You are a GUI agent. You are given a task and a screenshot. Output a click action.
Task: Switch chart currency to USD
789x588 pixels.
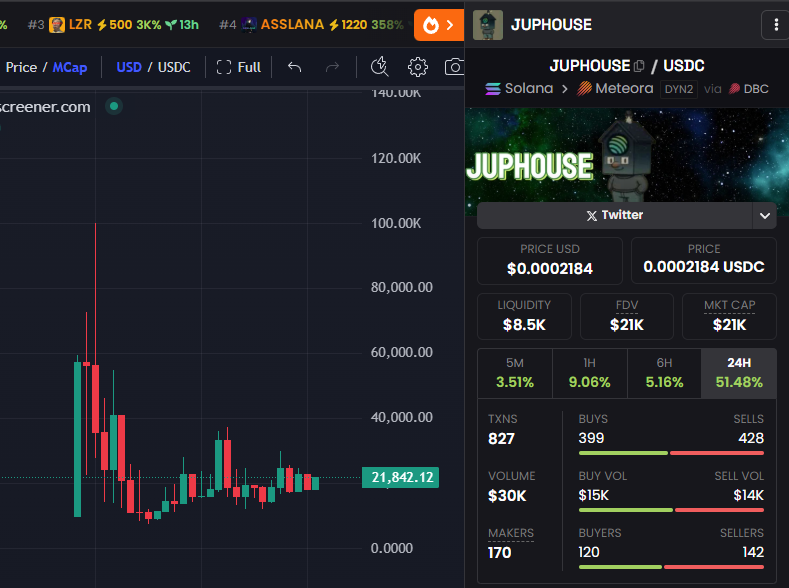click(129, 67)
